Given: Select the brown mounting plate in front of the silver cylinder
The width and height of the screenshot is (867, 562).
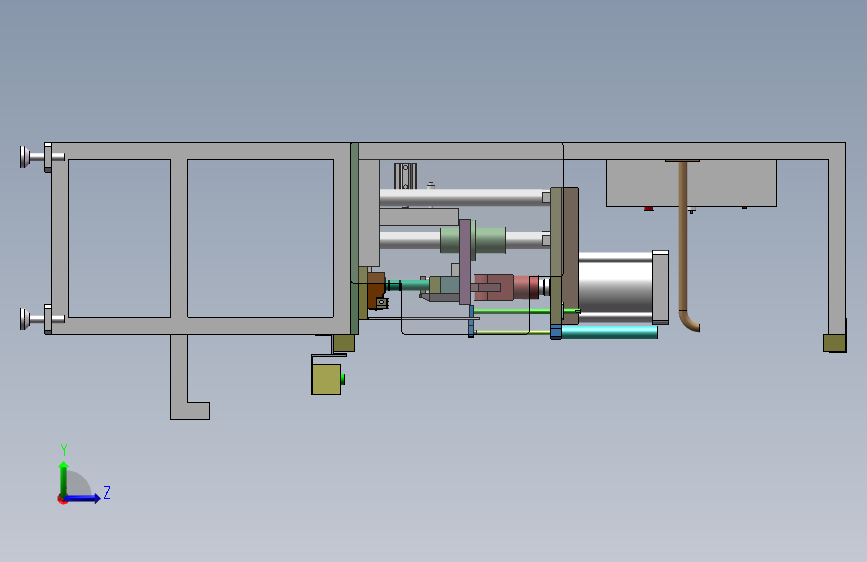Looking at the screenshot, I should (x=570, y=256).
